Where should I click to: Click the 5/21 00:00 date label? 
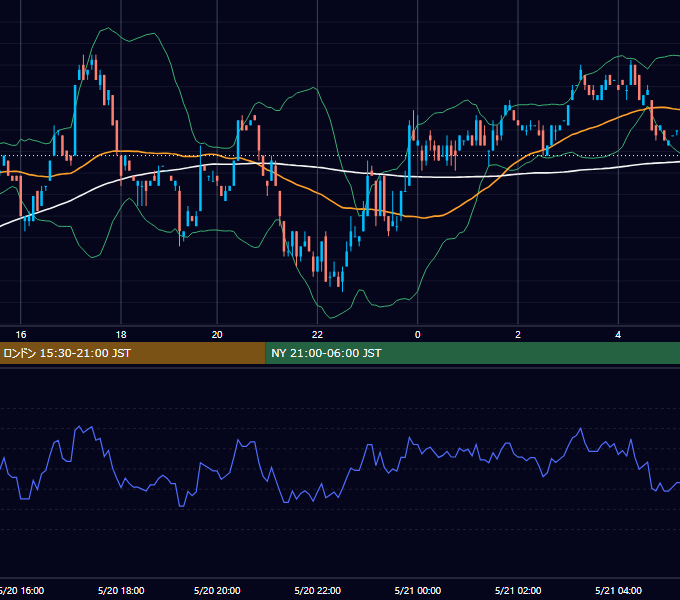pos(418,590)
